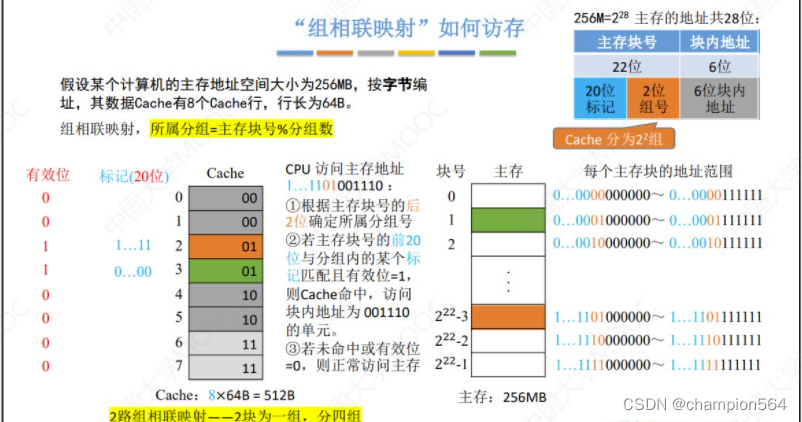Click the red 有效位 column heading

point(48,175)
